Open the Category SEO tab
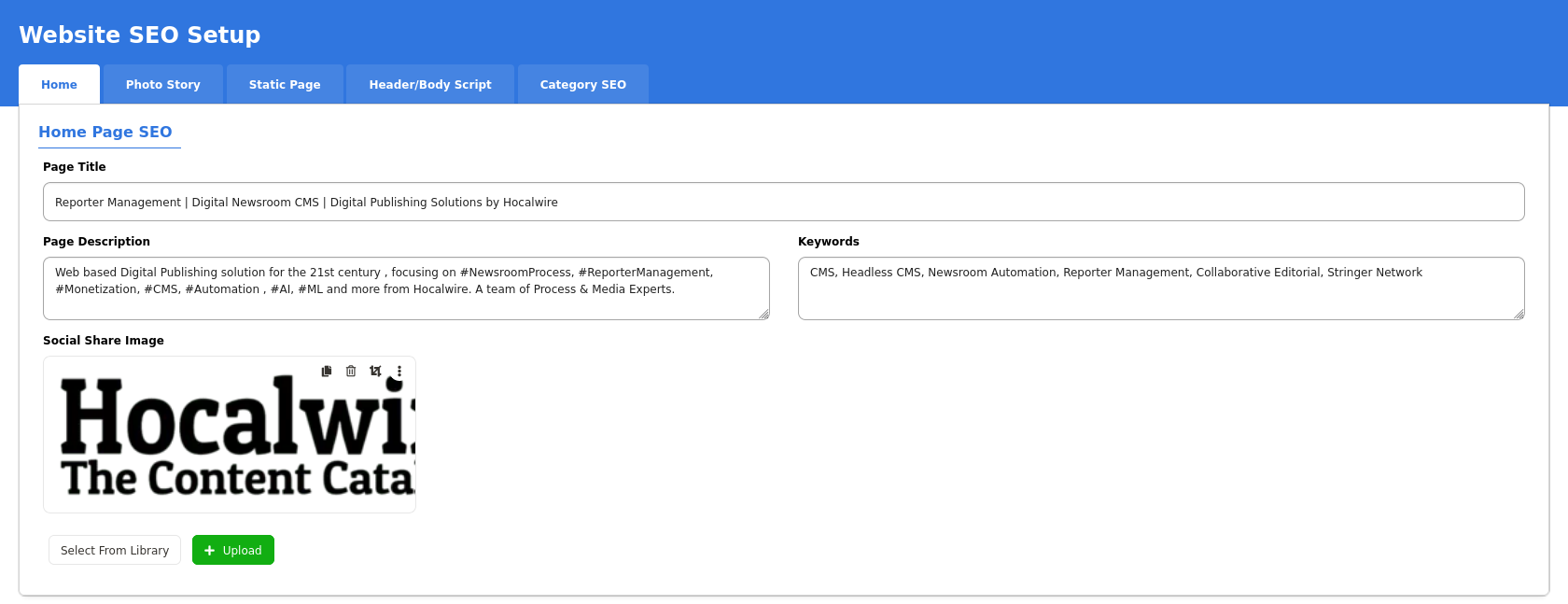 pyautogui.click(x=583, y=84)
